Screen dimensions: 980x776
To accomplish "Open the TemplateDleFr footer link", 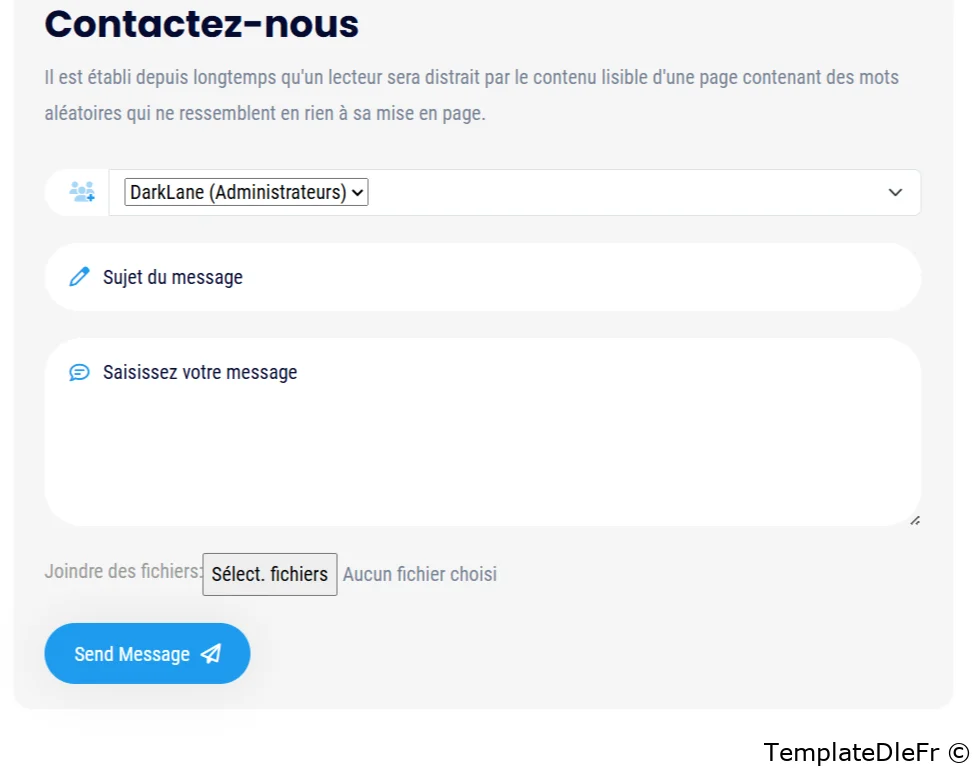I will click(853, 753).
